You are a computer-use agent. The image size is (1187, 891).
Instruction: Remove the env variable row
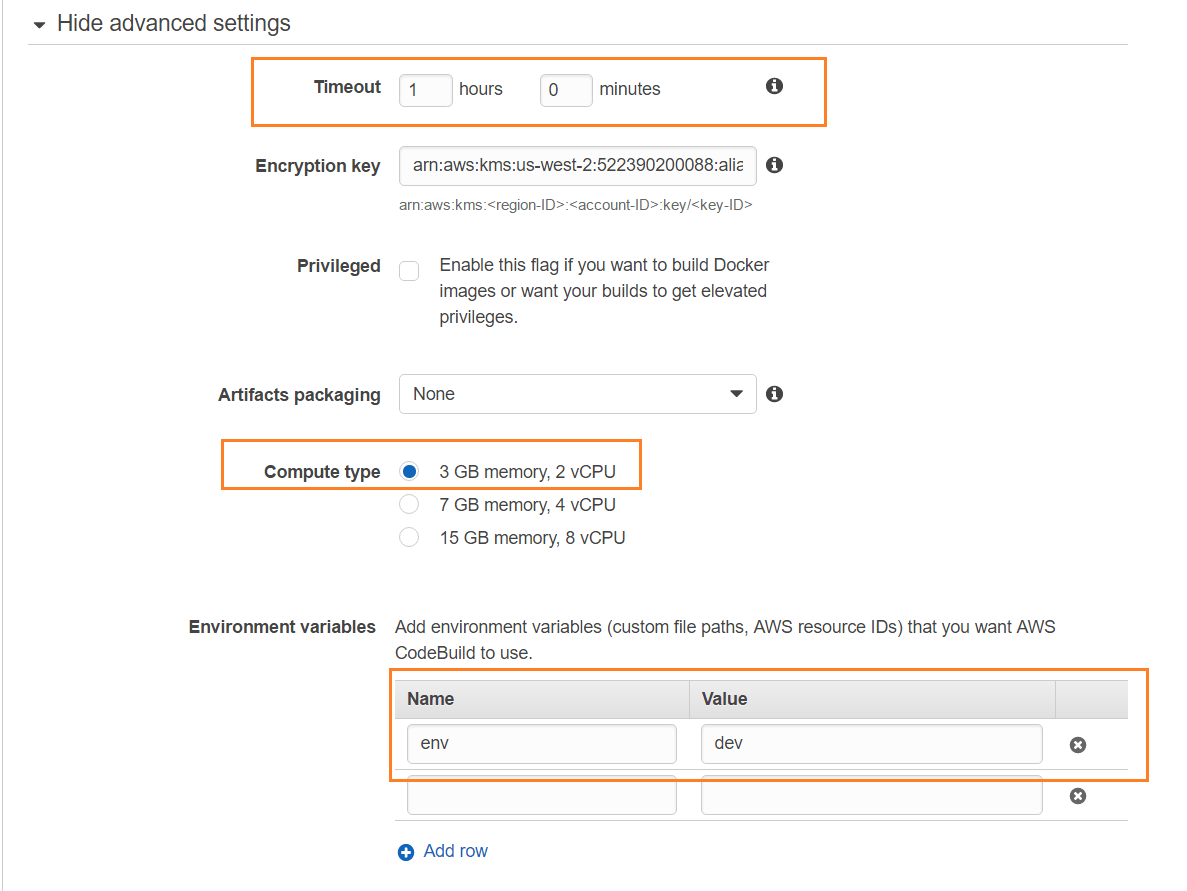pyautogui.click(x=1078, y=745)
